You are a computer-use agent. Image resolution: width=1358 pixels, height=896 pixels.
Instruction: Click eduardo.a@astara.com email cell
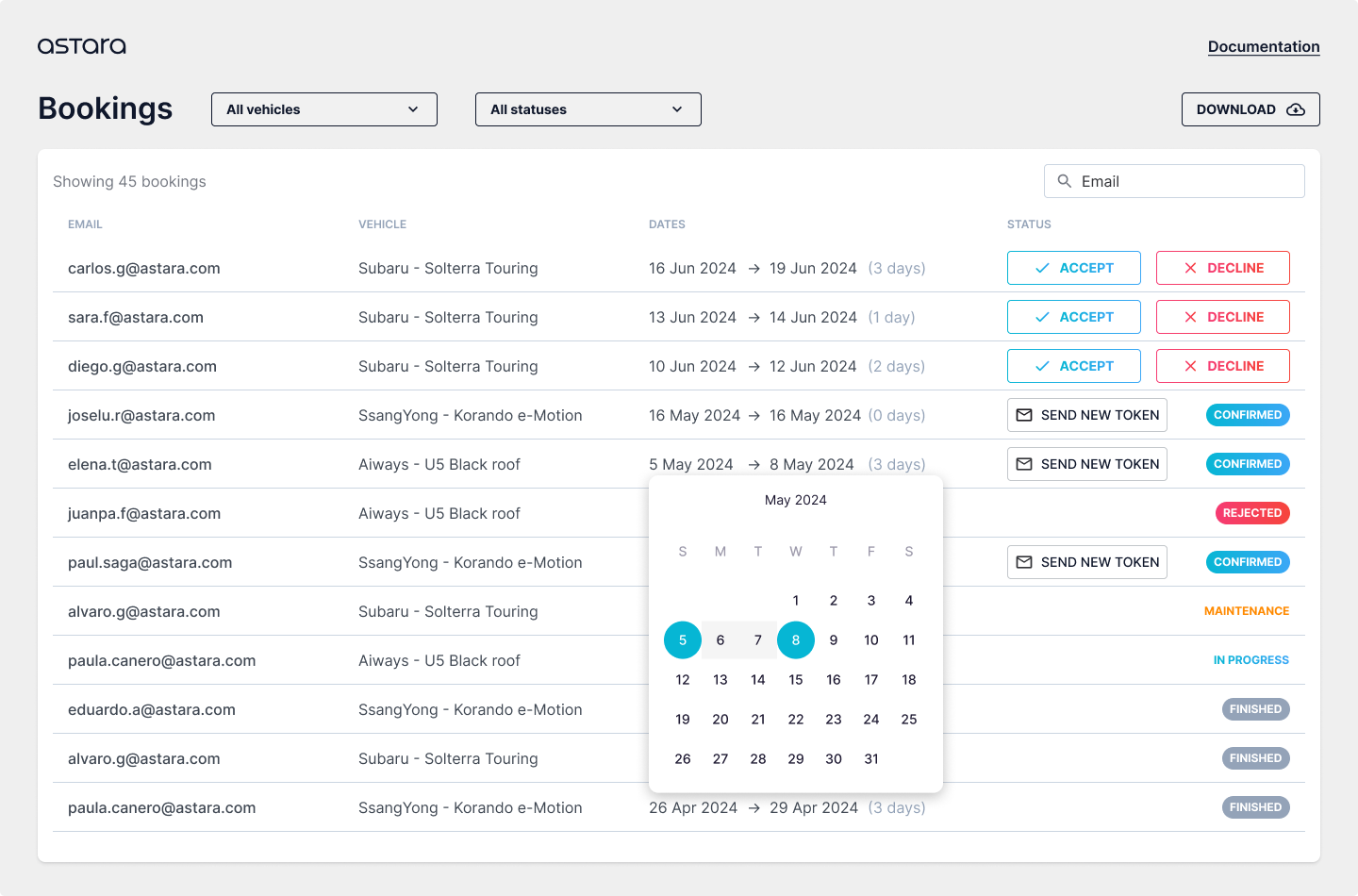pyautogui.click(x=152, y=709)
